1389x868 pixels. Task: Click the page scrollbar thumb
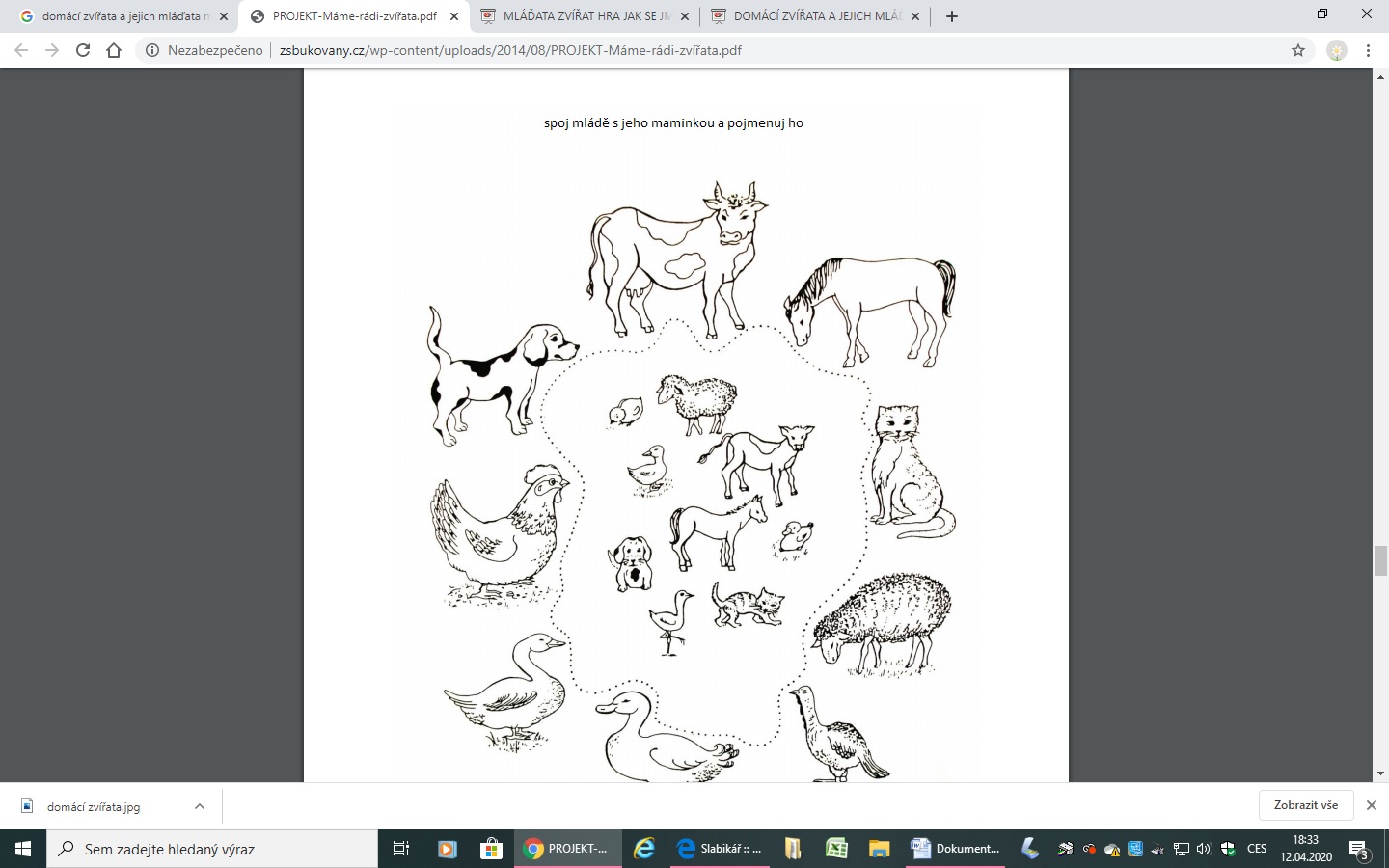[1380, 560]
